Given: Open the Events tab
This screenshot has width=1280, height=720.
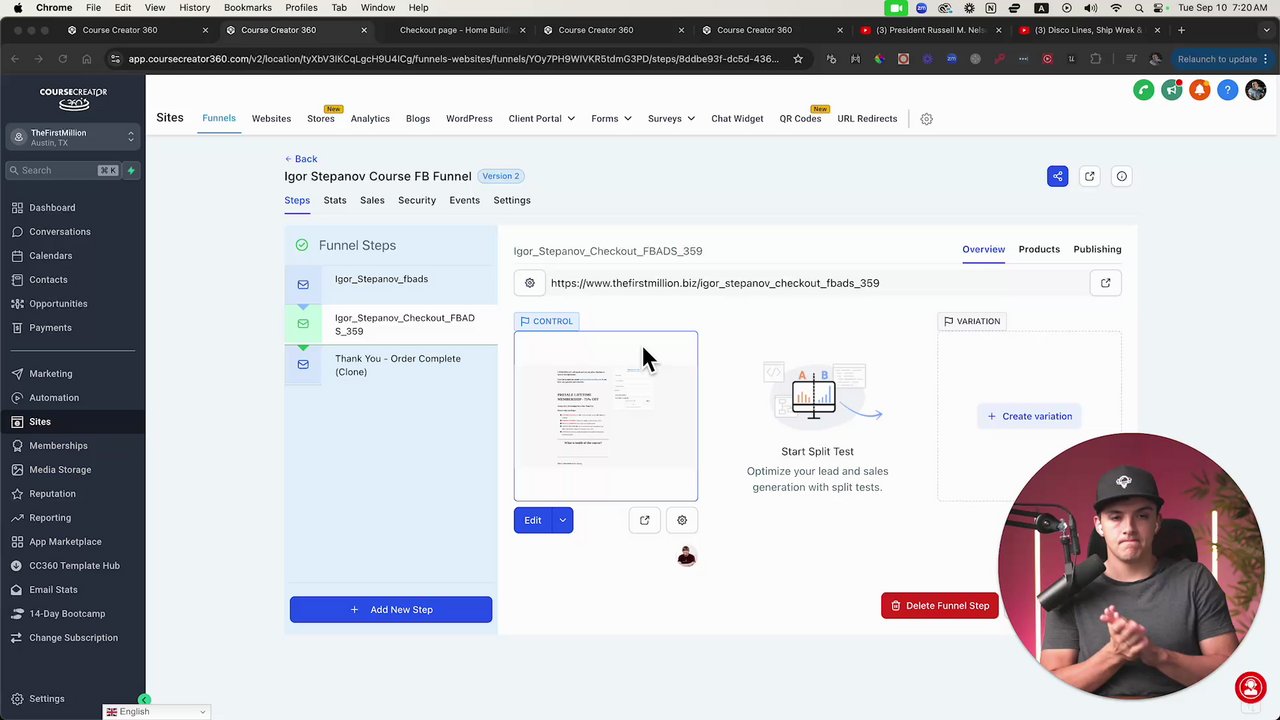Looking at the screenshot, I should 464,200.
